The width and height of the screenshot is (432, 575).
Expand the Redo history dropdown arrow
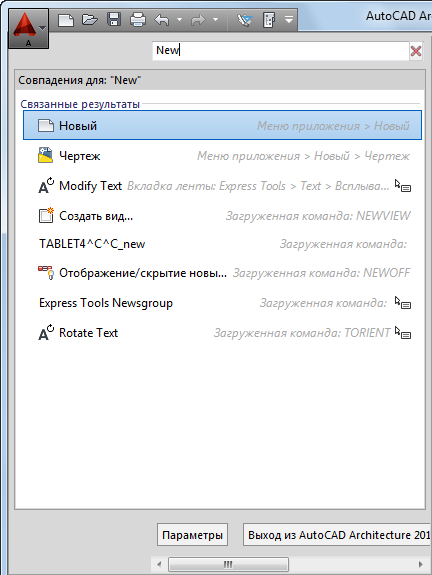[x=215, y=19]
